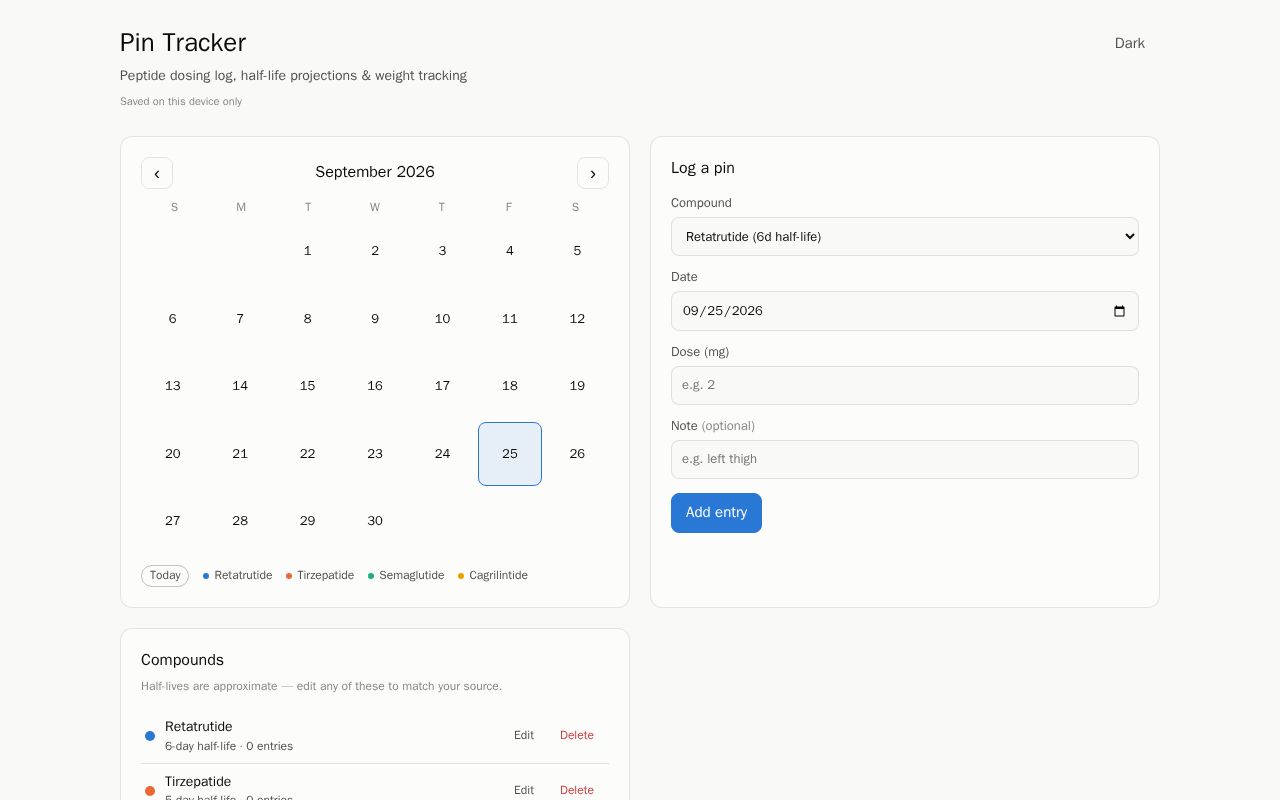Select September 5 on calendar
Image resolution: width=1280 pixels, height=800 pixels.
pyautogui.click(x=577, y=251)
